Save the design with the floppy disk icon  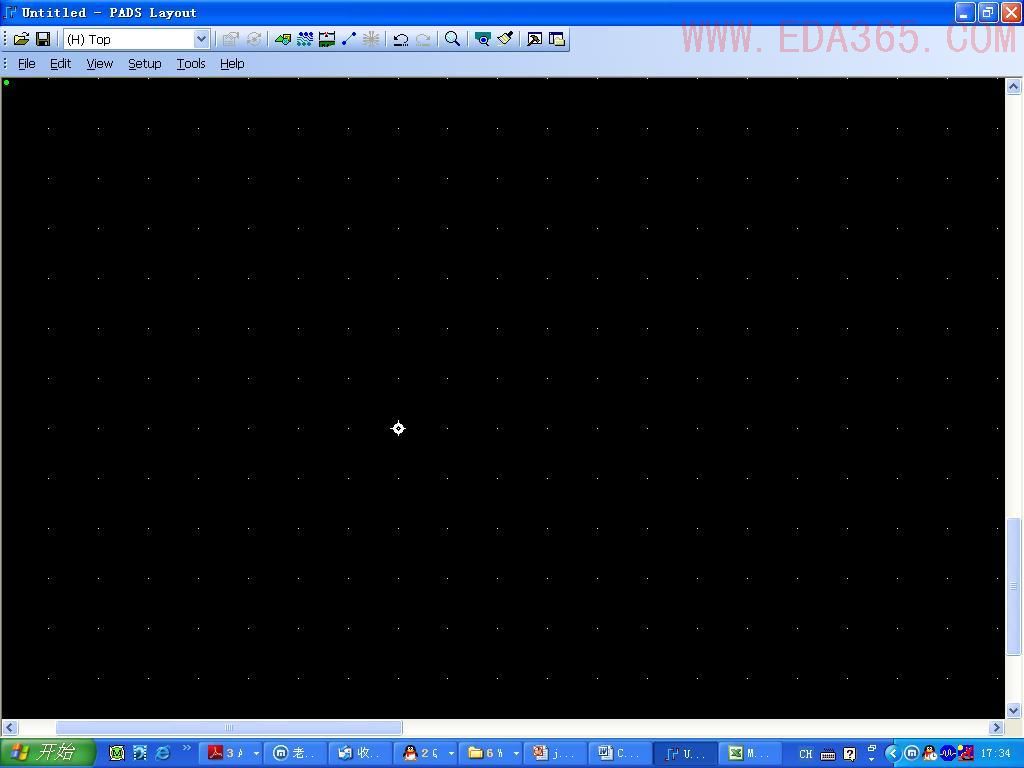43,39
